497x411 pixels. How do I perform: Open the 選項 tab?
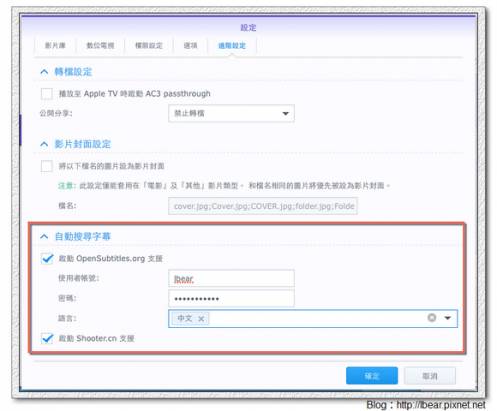click(190, 45)
